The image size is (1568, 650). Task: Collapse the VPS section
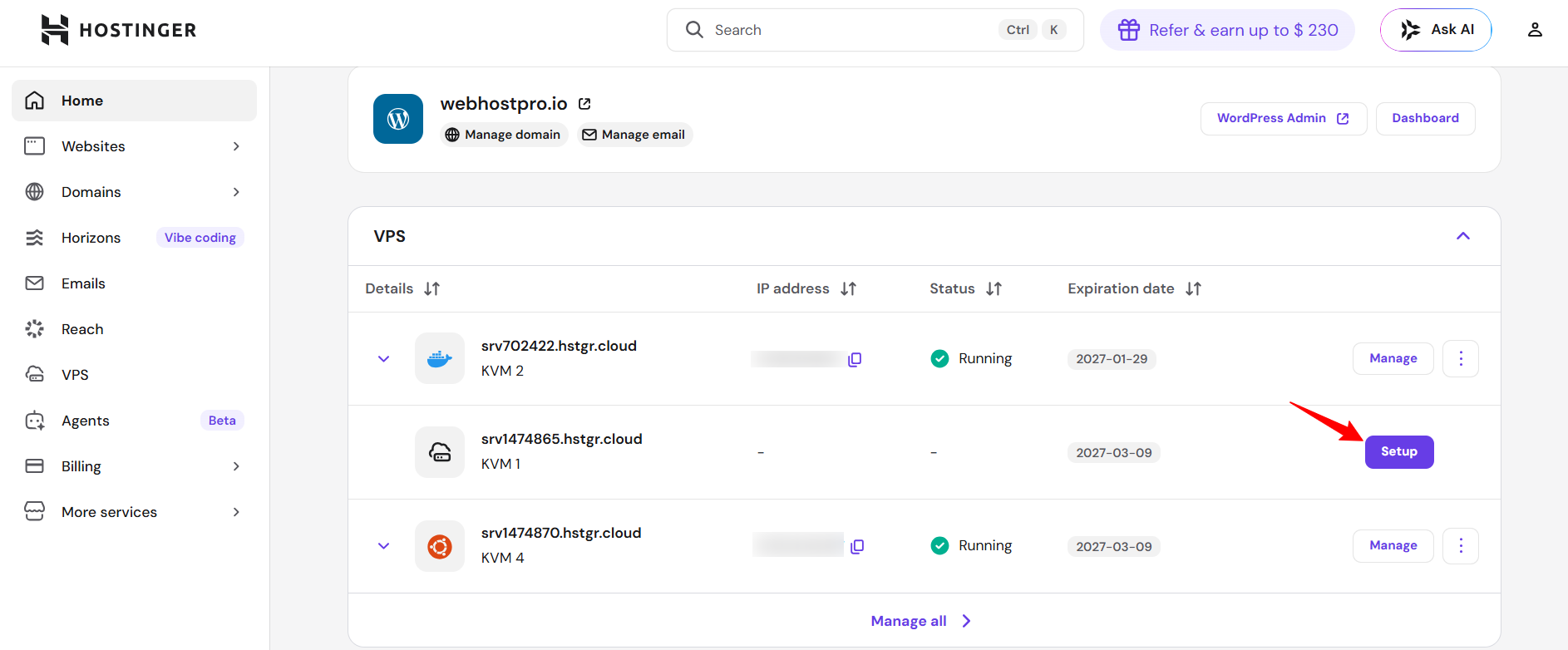point(1463,236)
